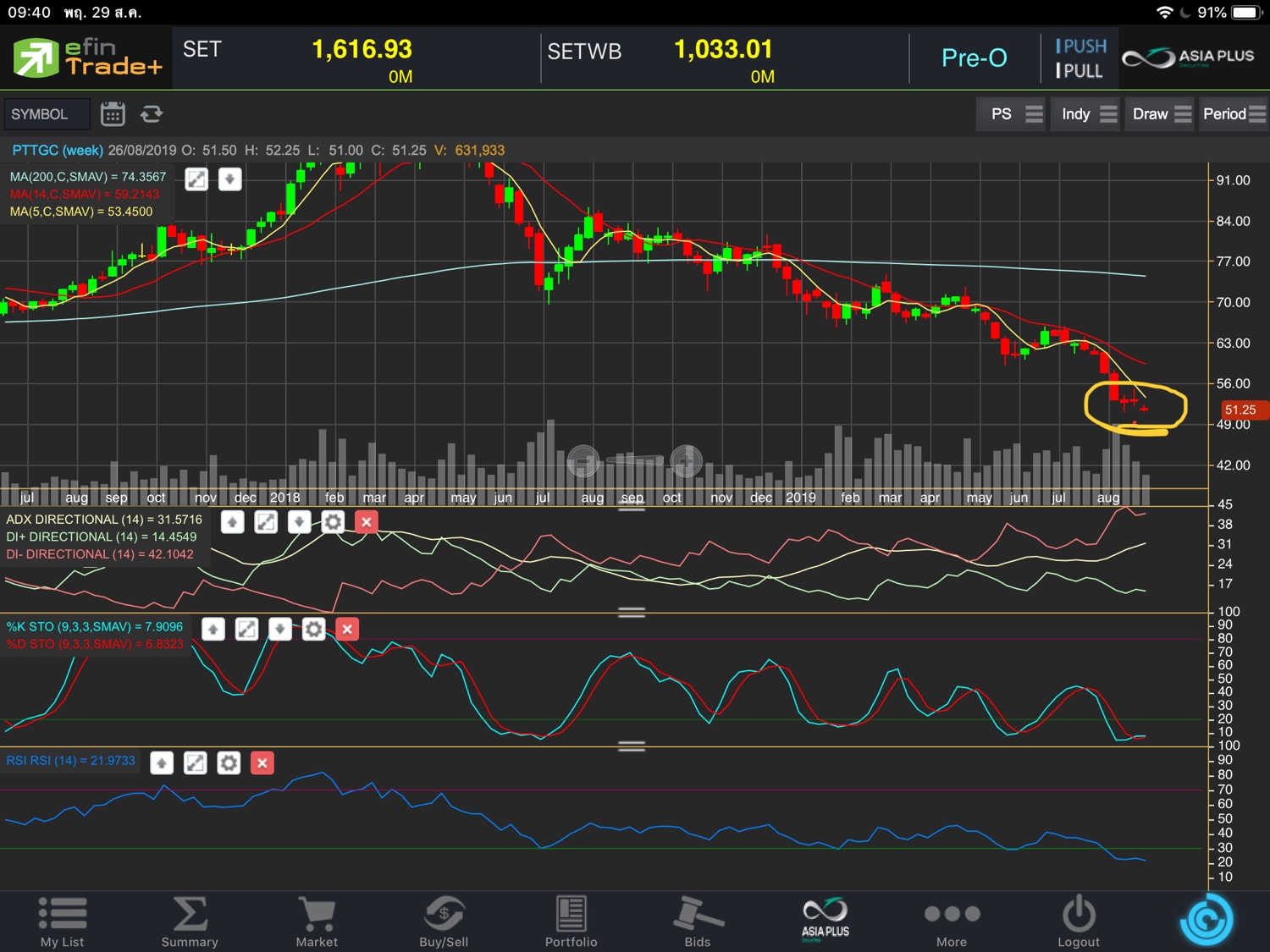Remove the RSI indicator

(262, 763)
